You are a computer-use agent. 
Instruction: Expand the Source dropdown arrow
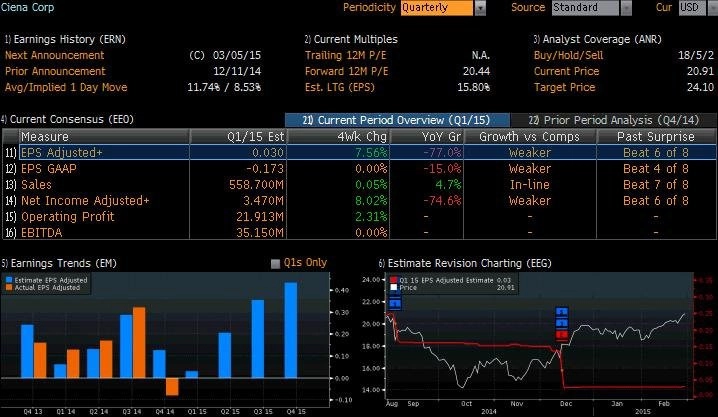point(626,8)
